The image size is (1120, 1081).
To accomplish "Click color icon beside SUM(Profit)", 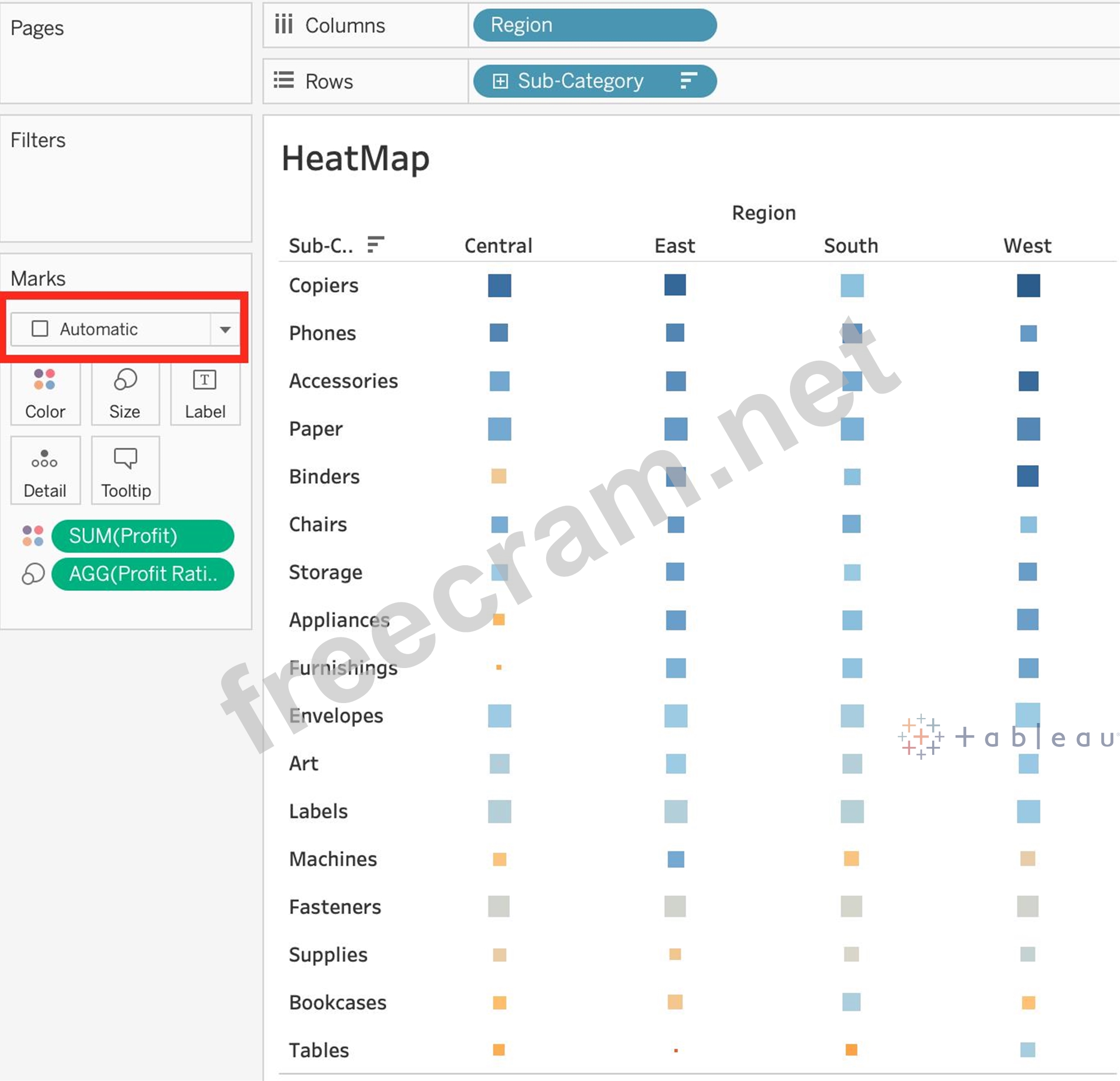I will [33, 536].
